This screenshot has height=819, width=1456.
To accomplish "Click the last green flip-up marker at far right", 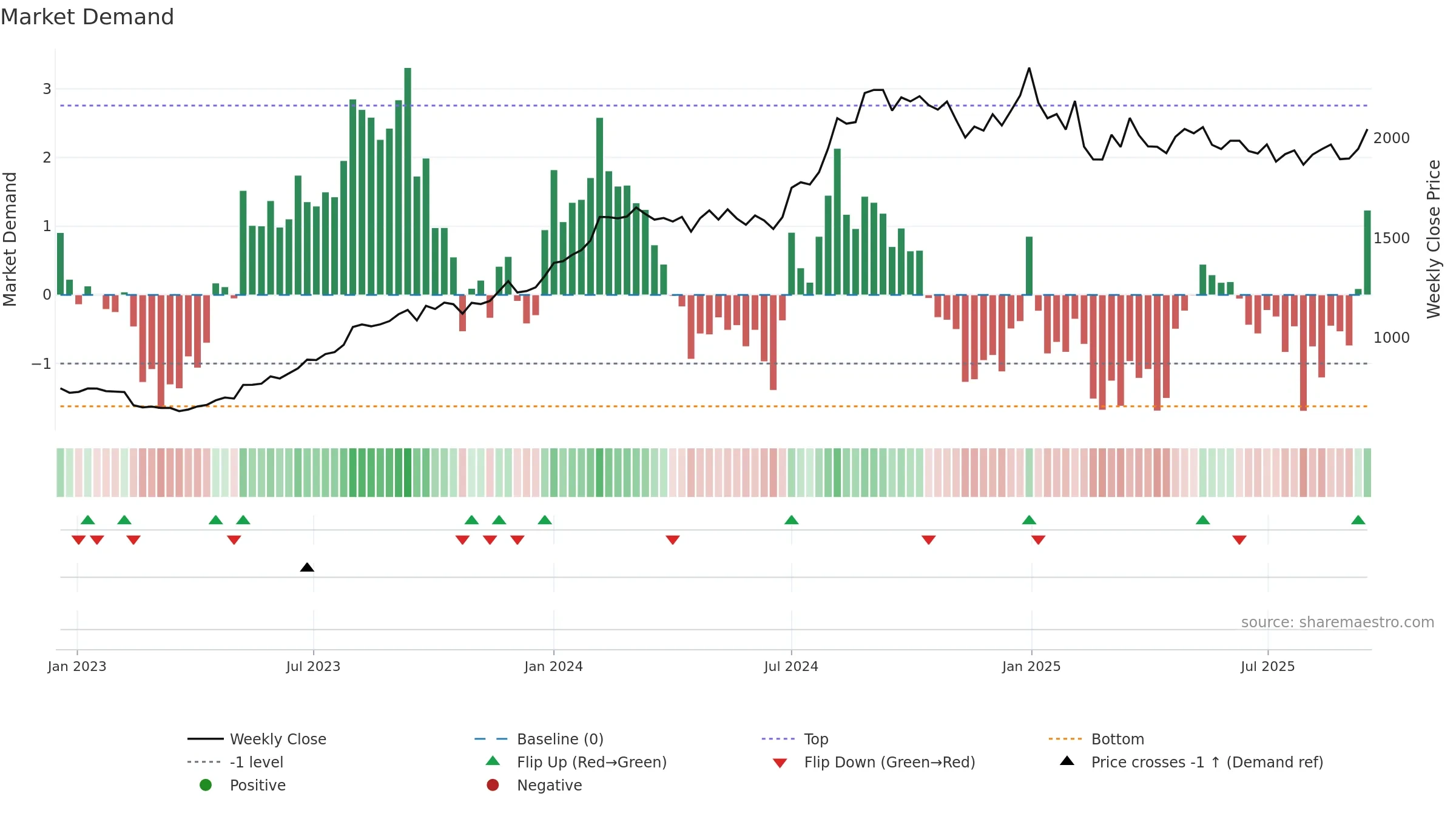I will click(x=1358, y=520).
